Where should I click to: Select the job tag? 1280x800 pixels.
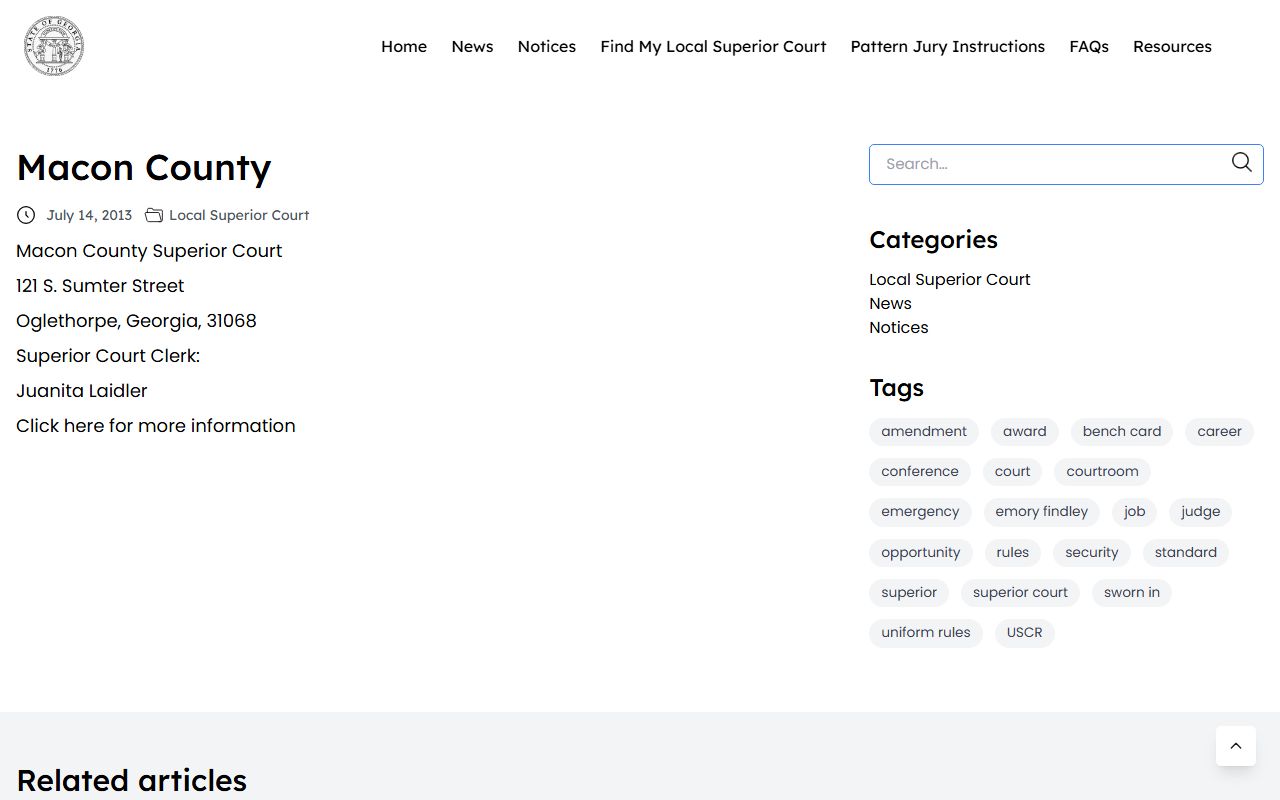click(x=1134, y=512)
